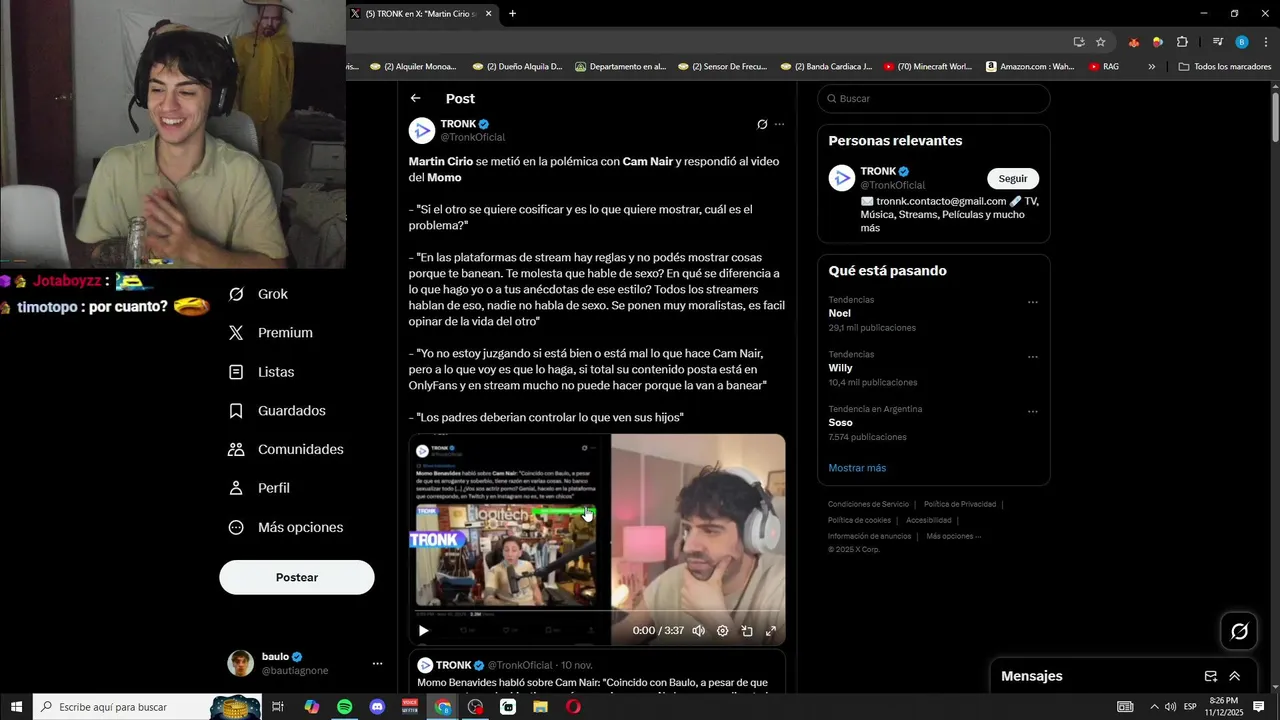Open the quoted TRONK post from 10 nov.
The height and width of the screenshot is (720, 1280).
(x=597, y=672)
